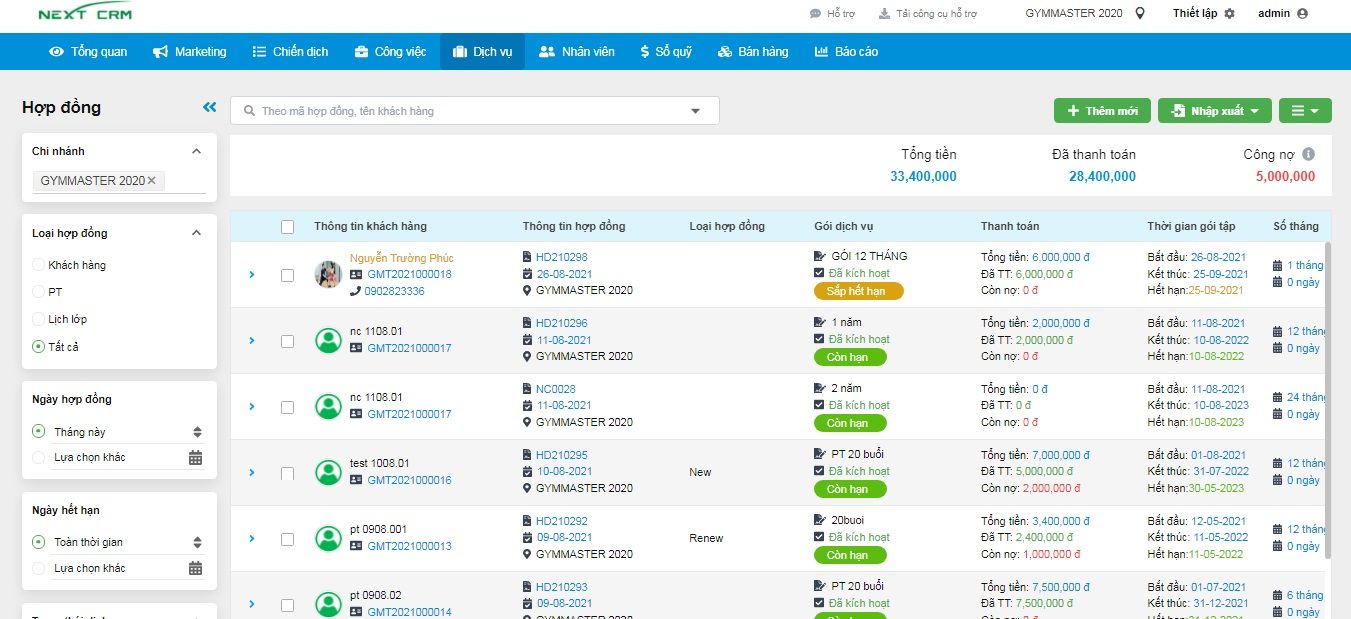Expand the Nguyễn Trường Phúc row details
This screenshot has width=1351, height=619.
251,274
